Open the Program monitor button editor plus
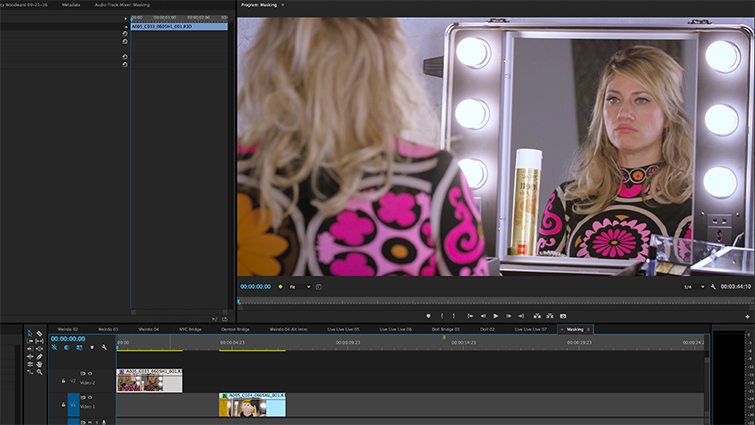Image resolution: width=755 pixels, height=425 pixels. coord(747,317)
